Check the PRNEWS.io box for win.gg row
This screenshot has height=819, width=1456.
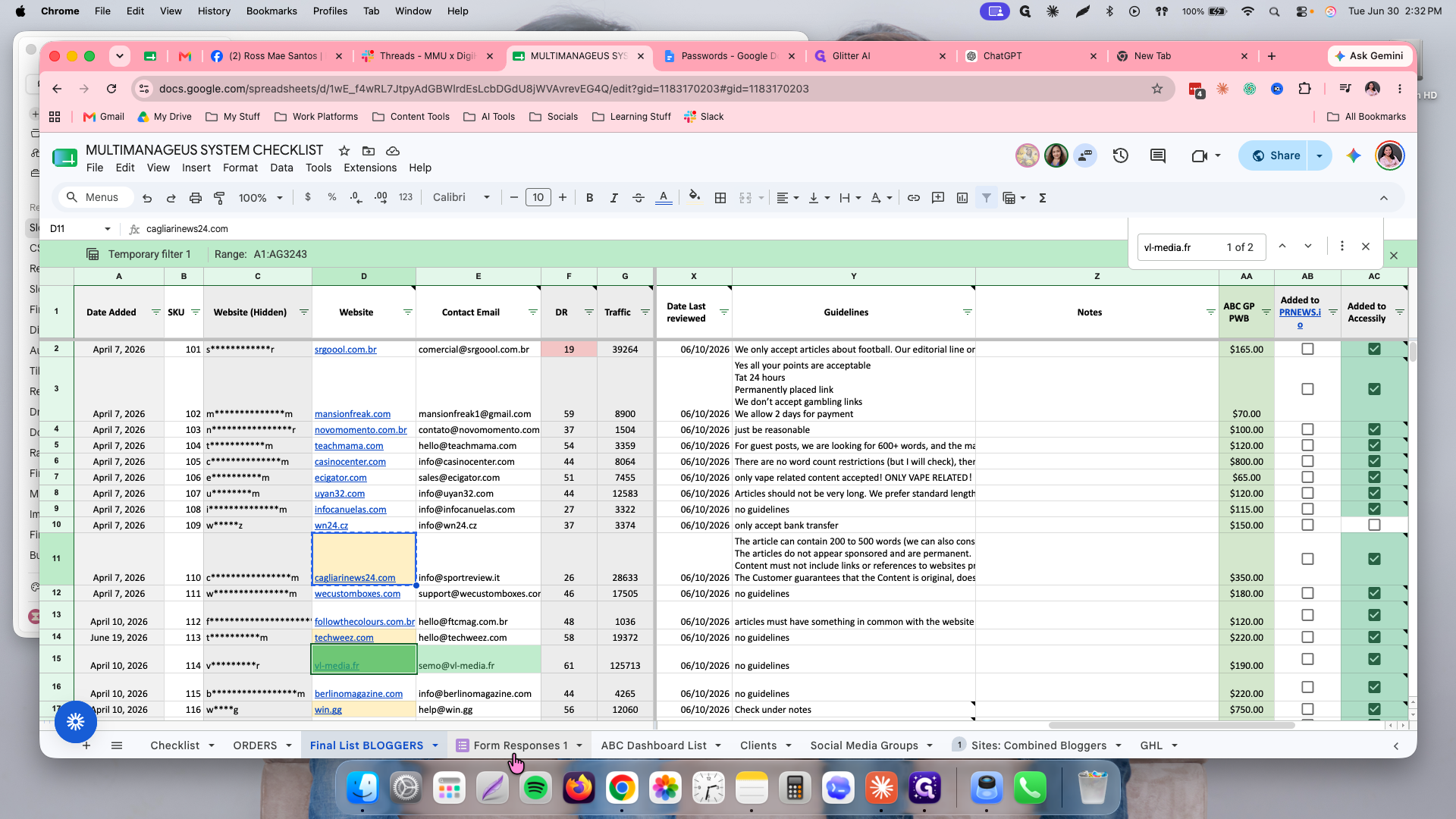tap(1307, 709)
